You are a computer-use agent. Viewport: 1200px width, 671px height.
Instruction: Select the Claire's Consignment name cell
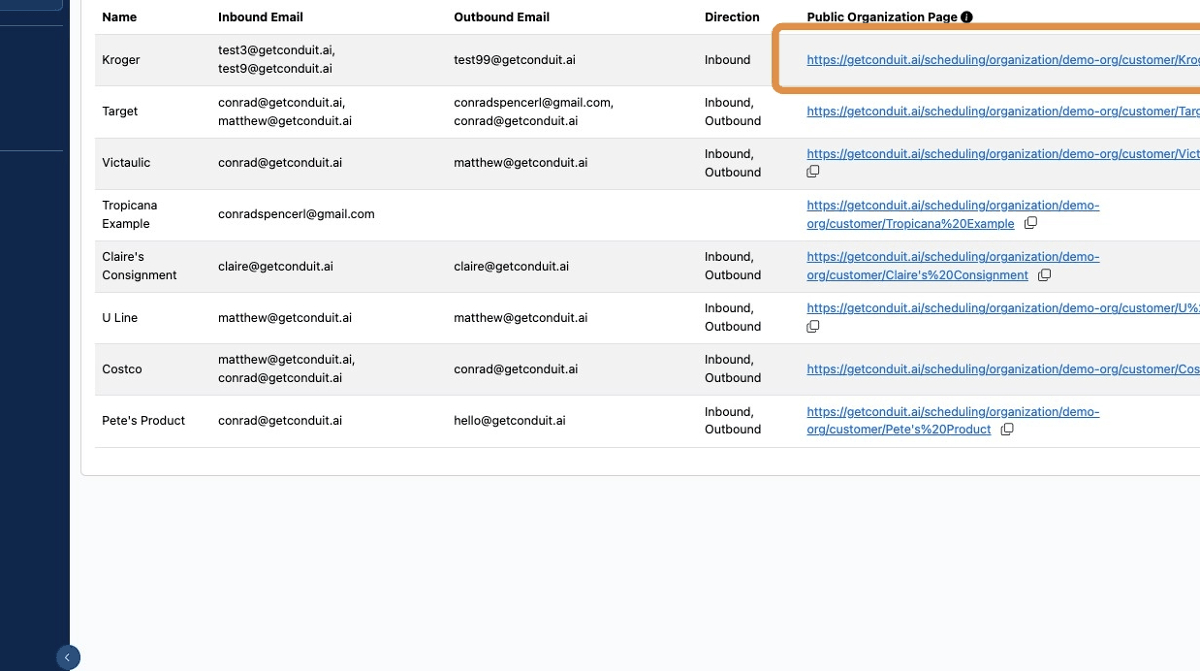coord(139,266)
